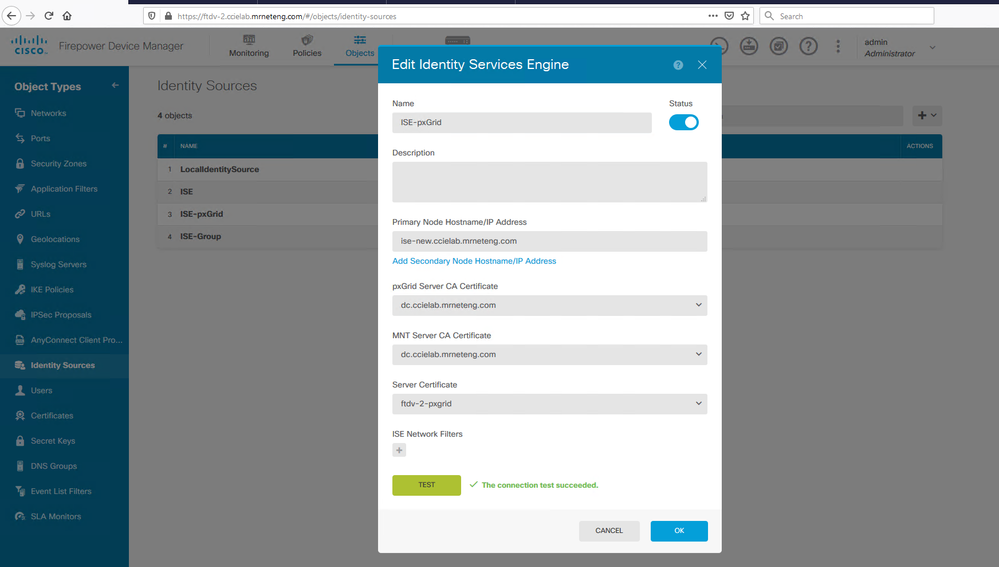Open Geolocations object type
The image size is (999, 567).
coord(55,240)
